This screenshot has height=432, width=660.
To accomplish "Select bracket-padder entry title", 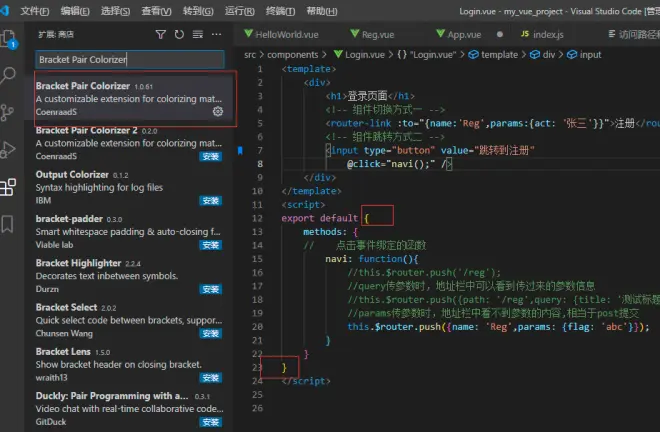I will click(69, 219).
